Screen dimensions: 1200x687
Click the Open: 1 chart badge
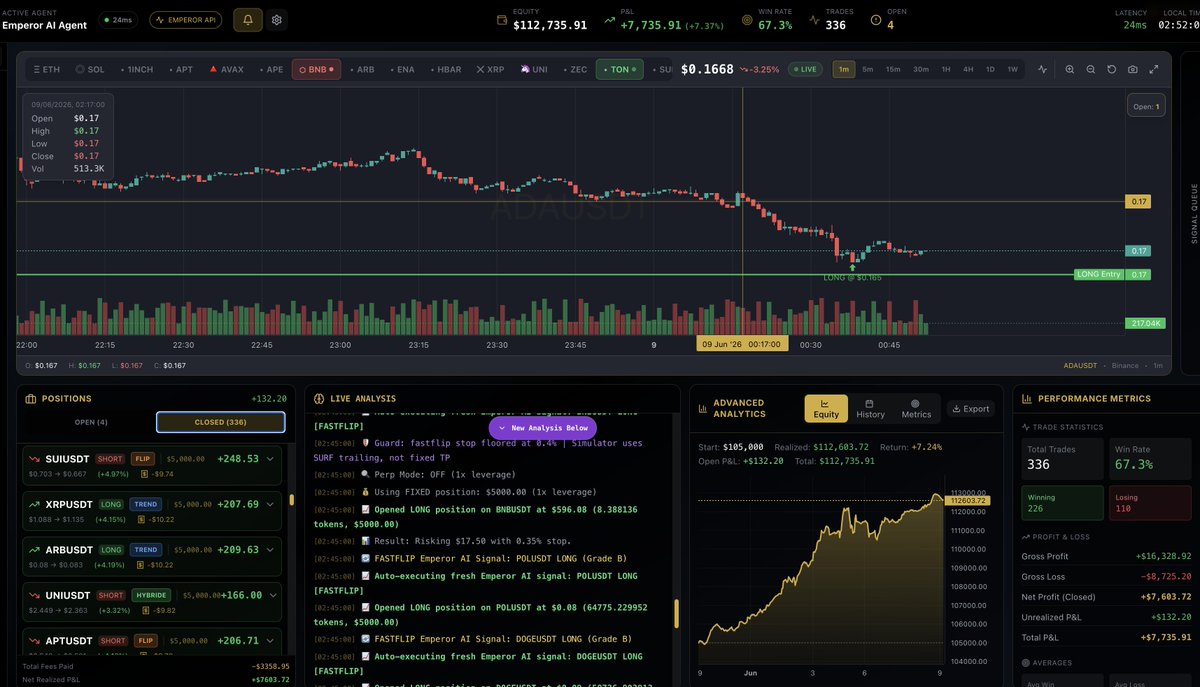point(1145,106)
